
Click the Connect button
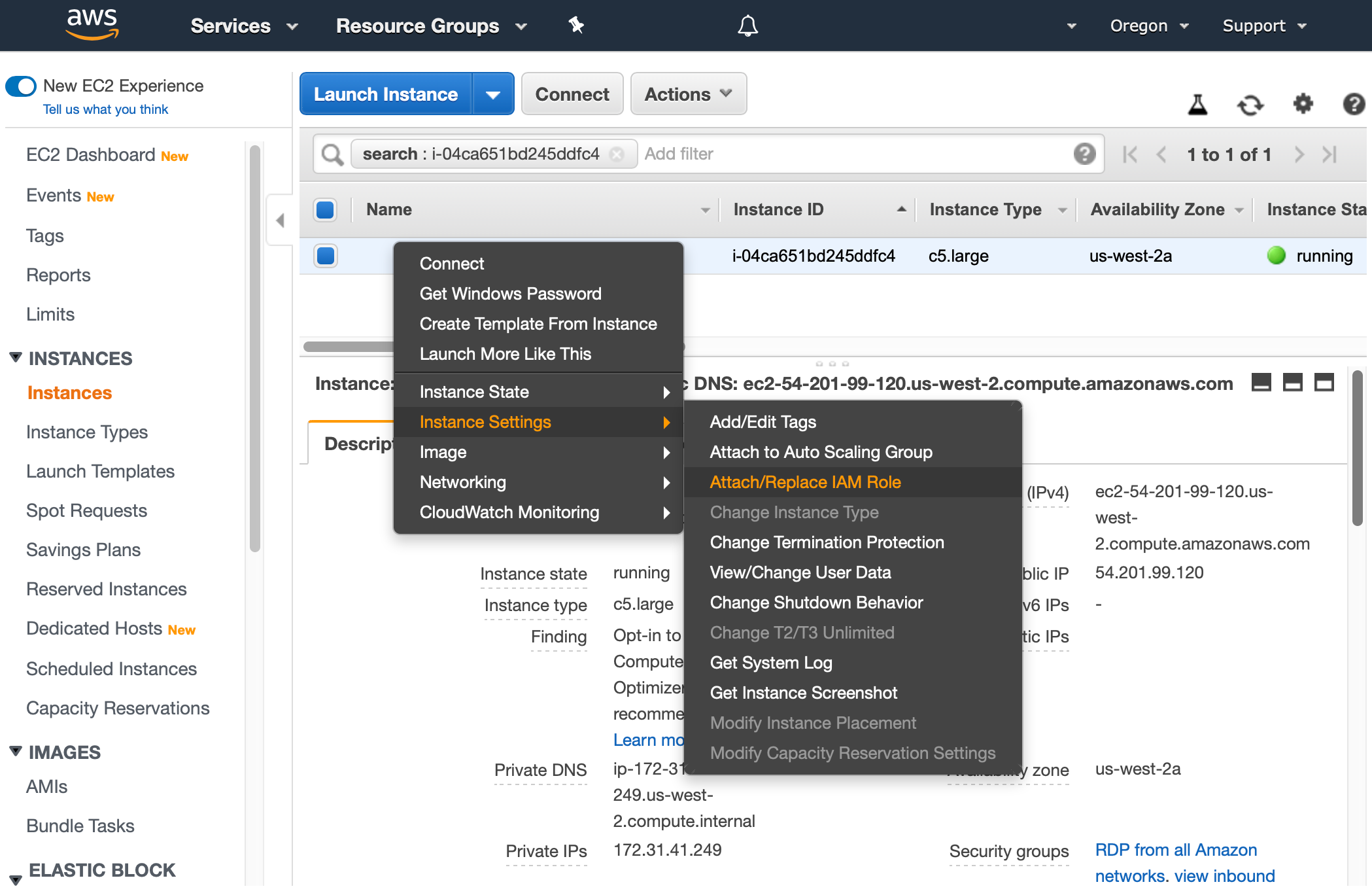(572, 94)
